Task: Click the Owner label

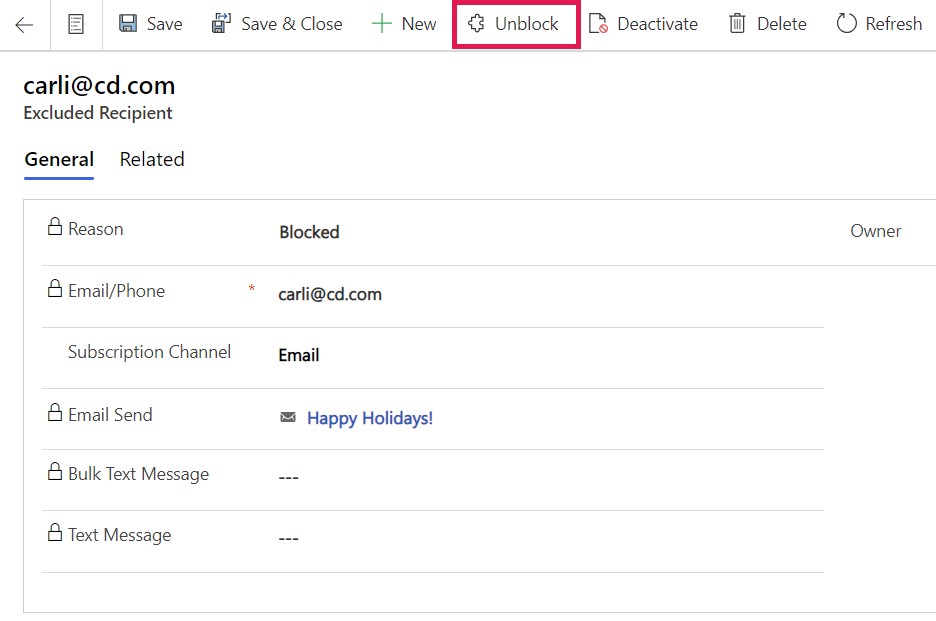Action: click(876, 231)
